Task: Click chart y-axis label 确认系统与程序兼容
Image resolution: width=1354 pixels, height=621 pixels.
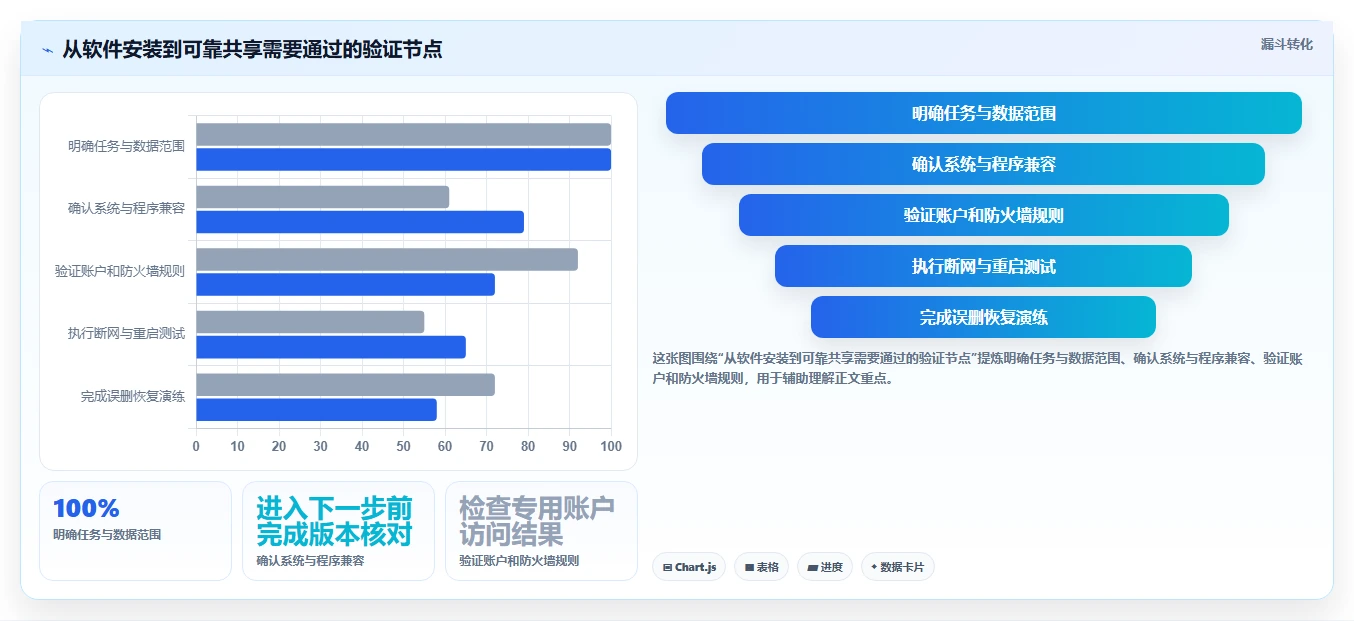Action: [126, 209]
